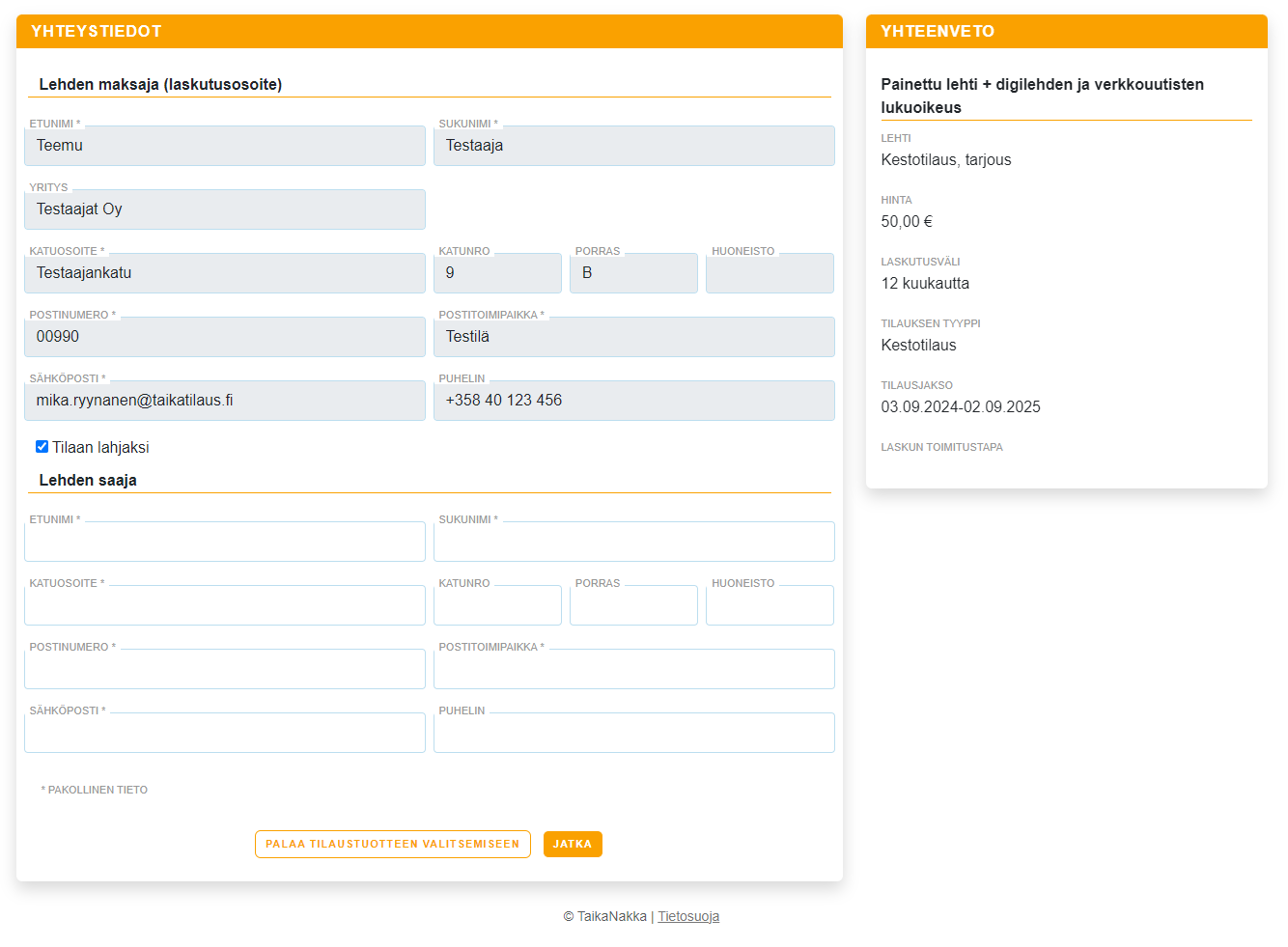Click payer's empty Huoneisto field
The image size is (1288, 947).
pos(770,273)
